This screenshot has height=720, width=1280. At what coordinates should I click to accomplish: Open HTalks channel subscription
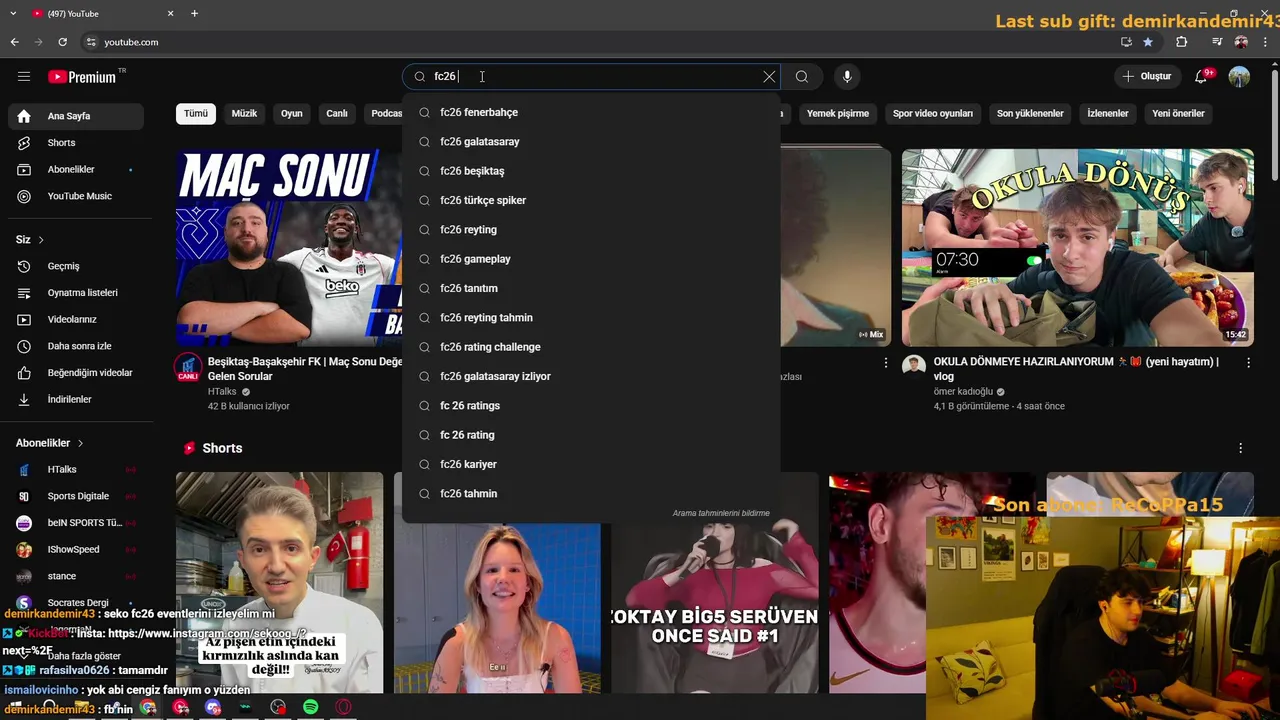(76, 469)
